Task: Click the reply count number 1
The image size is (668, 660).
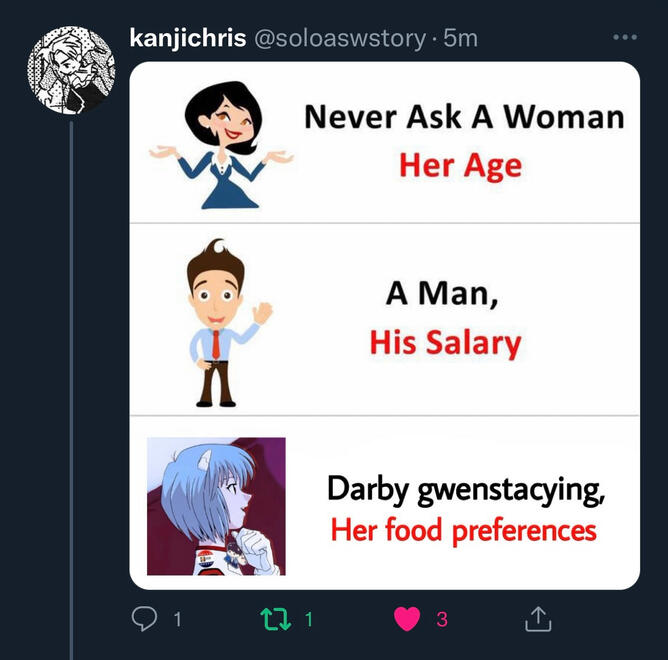Action: click(177, 620)
